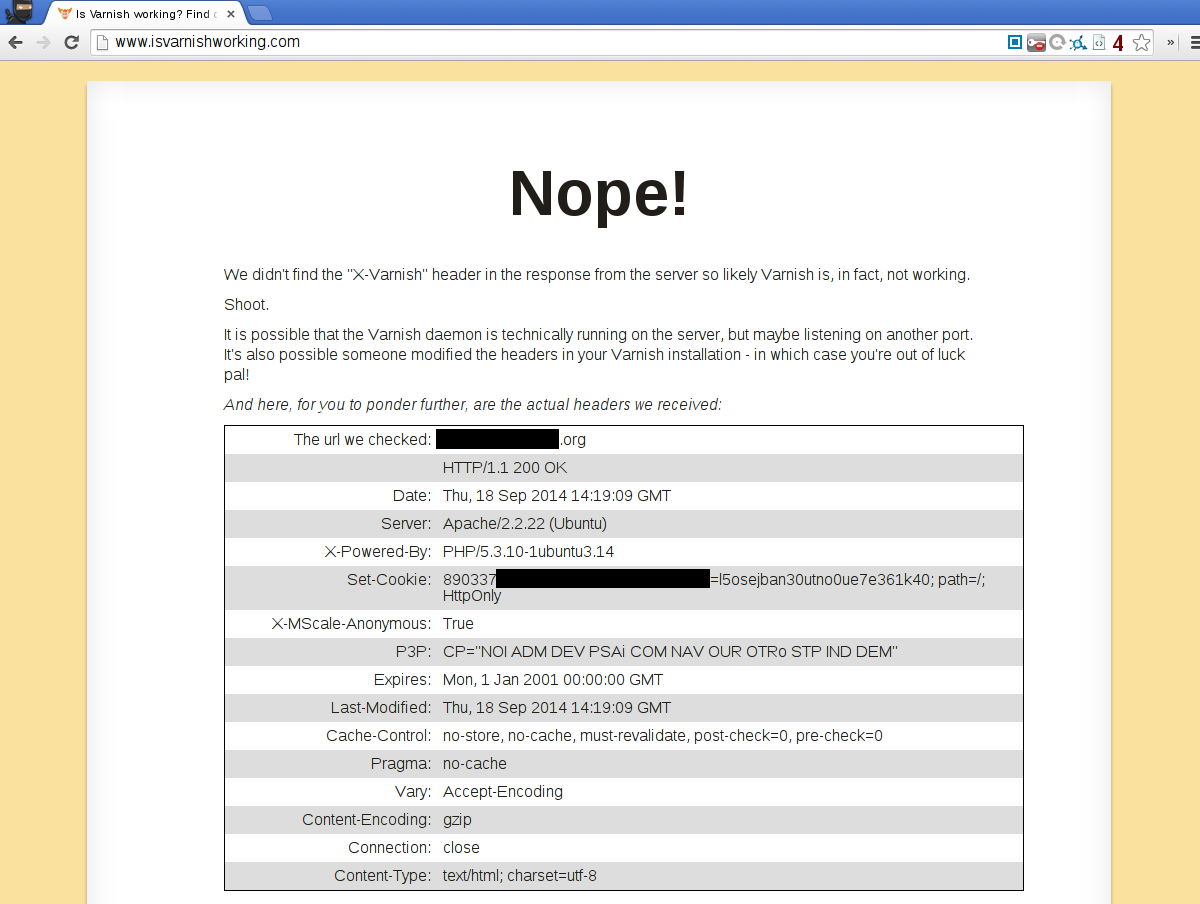
Task: Click the 'Date:' header label
Action: (x=412, y=496)
